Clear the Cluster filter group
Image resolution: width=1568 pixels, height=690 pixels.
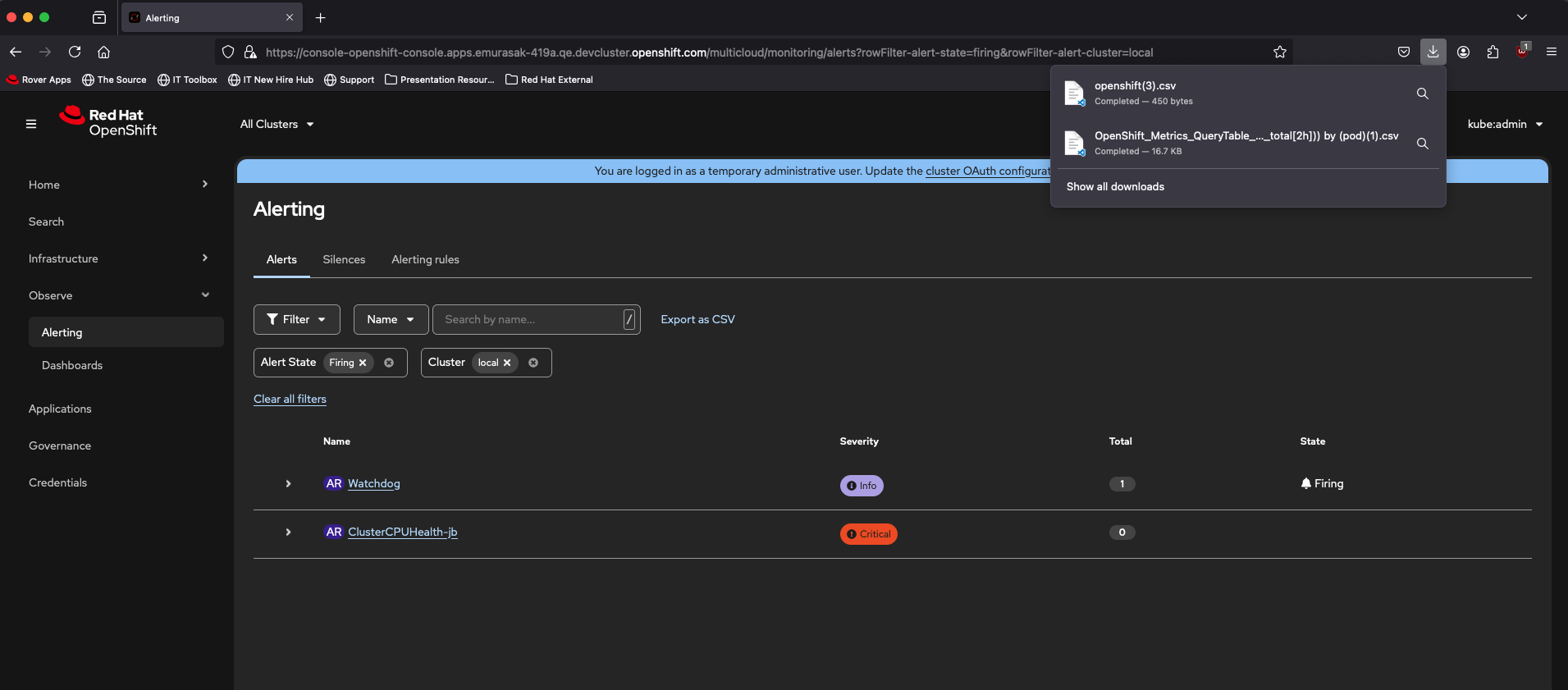pos(533,363)
